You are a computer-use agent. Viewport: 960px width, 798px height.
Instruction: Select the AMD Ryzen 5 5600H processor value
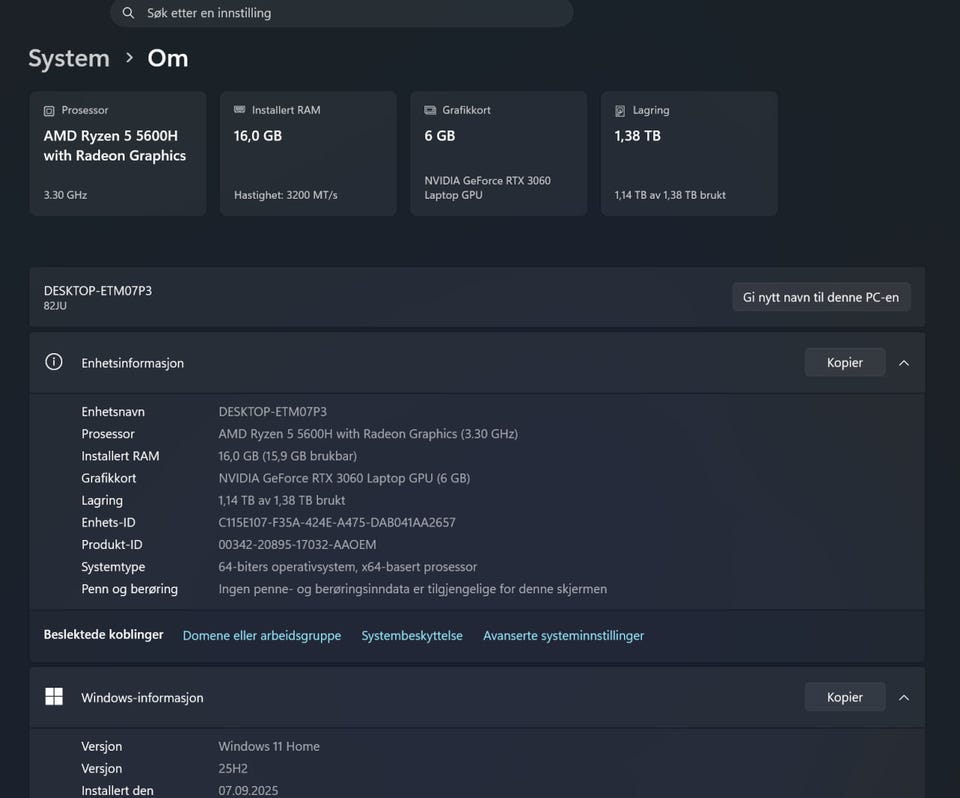[x=368, y=434]
